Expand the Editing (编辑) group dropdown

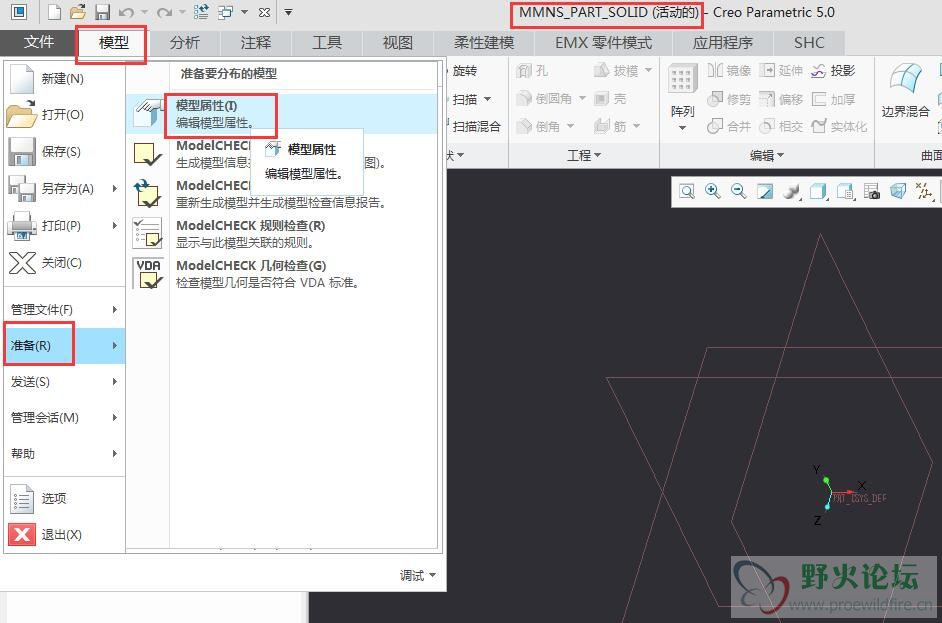pos(767,156)
